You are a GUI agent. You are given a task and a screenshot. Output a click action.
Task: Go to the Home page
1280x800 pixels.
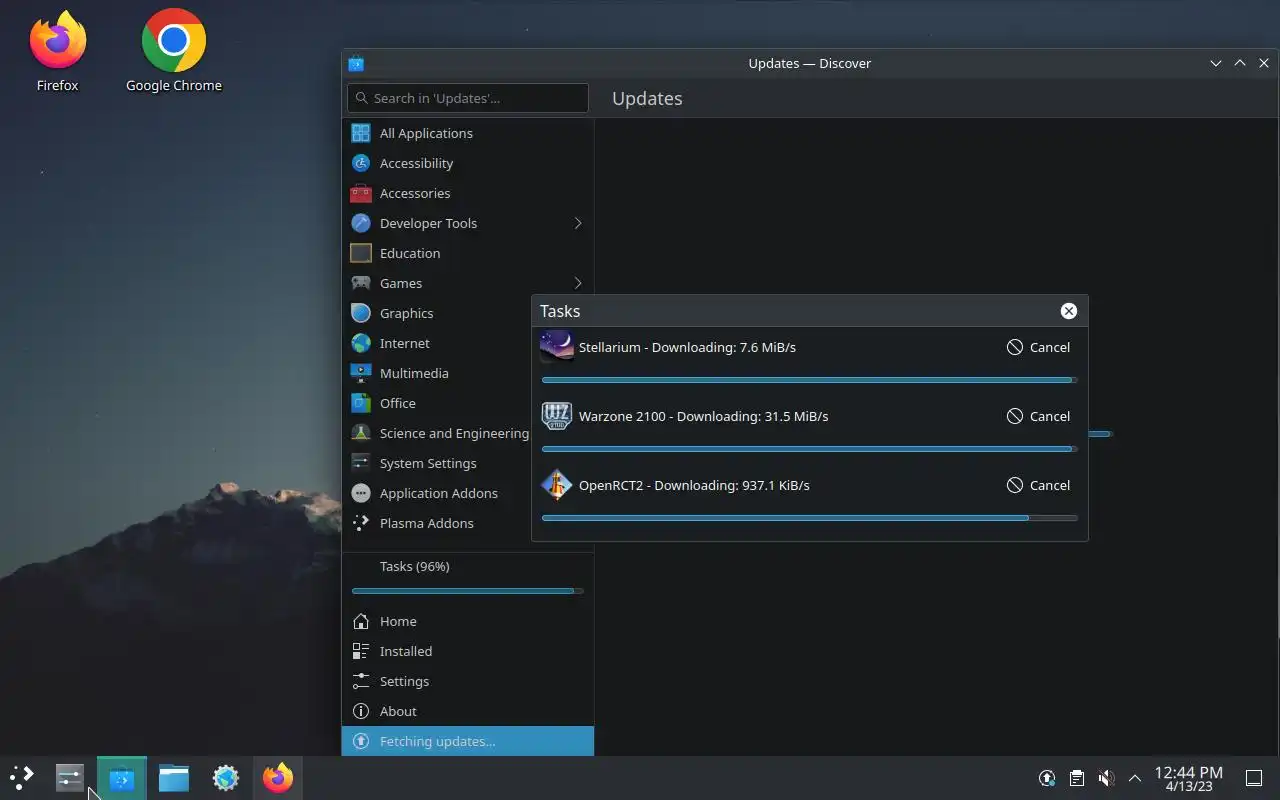point(468,621)
